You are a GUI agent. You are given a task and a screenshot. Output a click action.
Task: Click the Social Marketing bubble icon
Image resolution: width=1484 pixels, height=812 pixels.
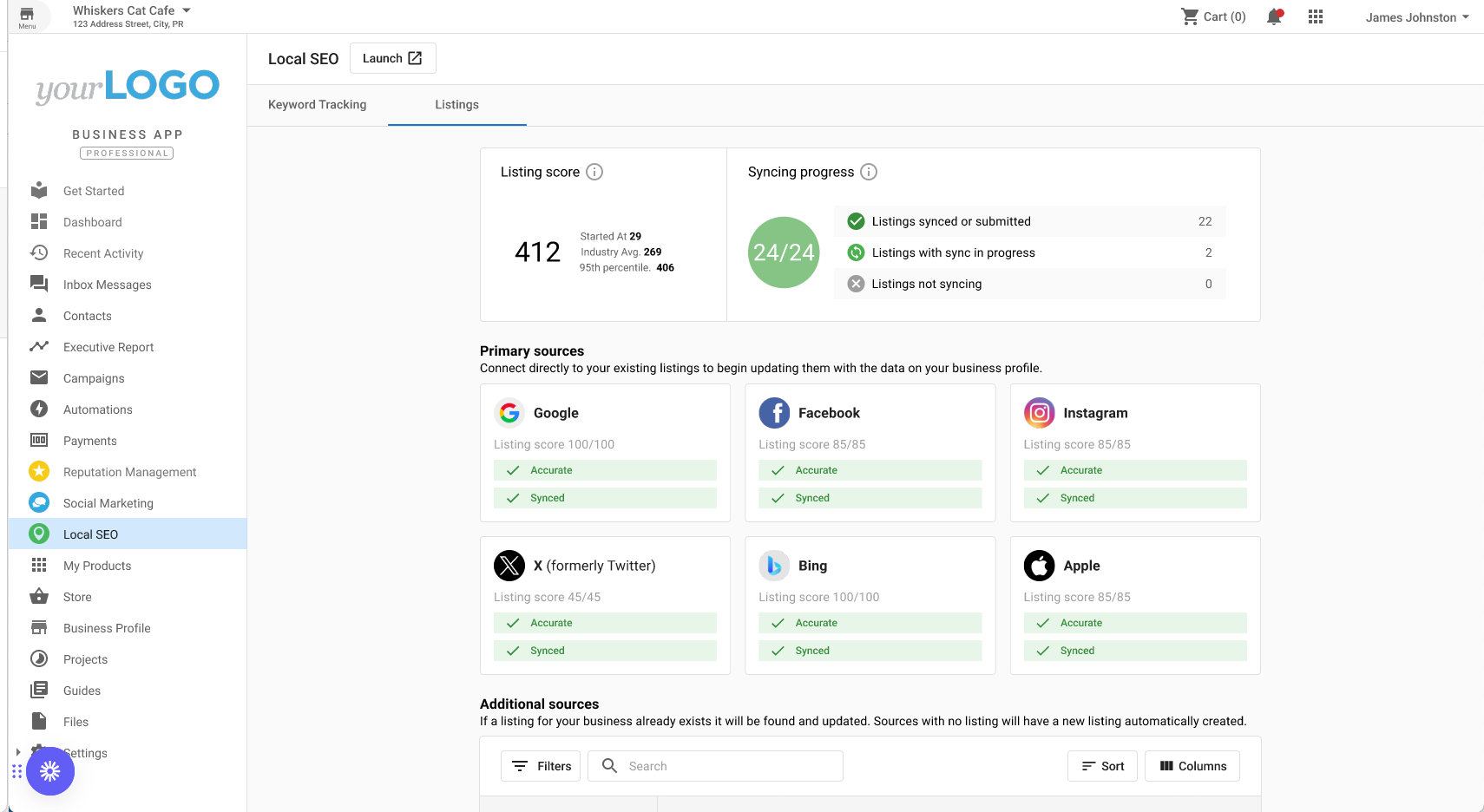coord(39,502)
